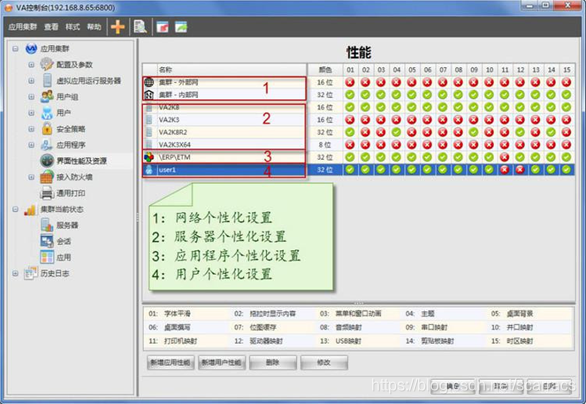
Task: Expand the 配置及参数 tree node
Action: (31, 65)
